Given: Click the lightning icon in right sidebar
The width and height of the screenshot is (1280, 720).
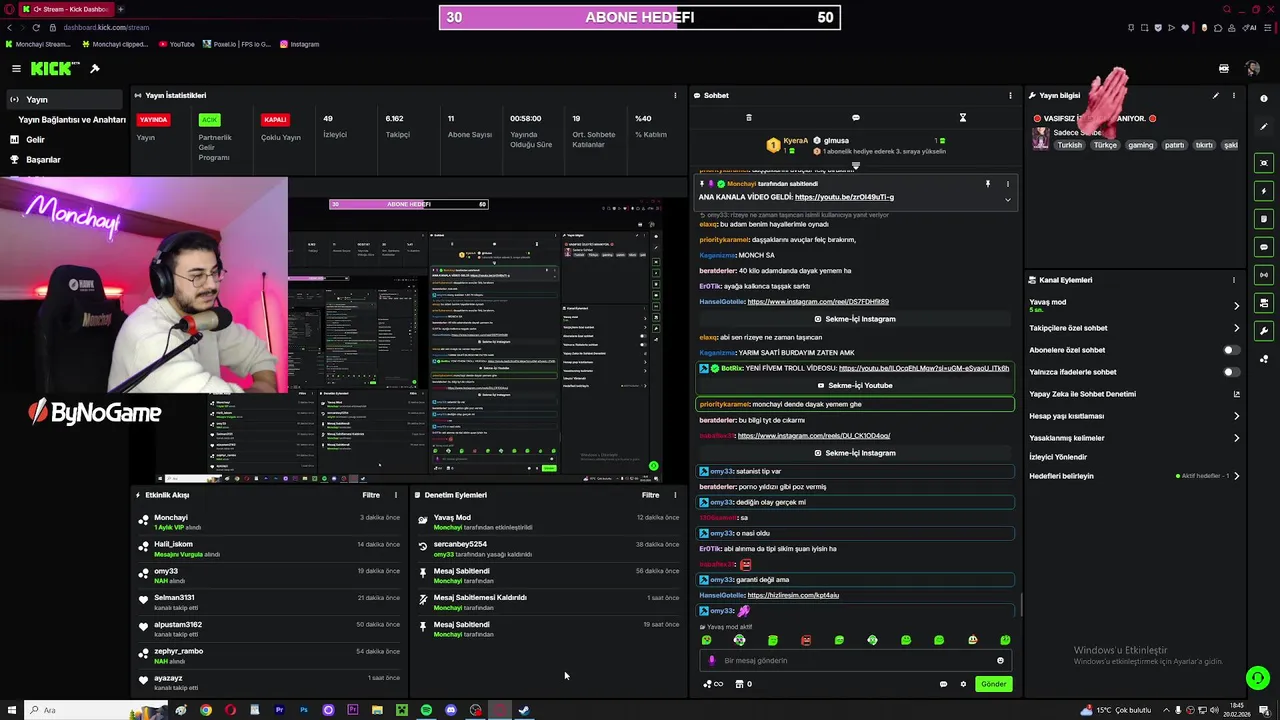Looking at the screenshot, I should (1264, 191).
